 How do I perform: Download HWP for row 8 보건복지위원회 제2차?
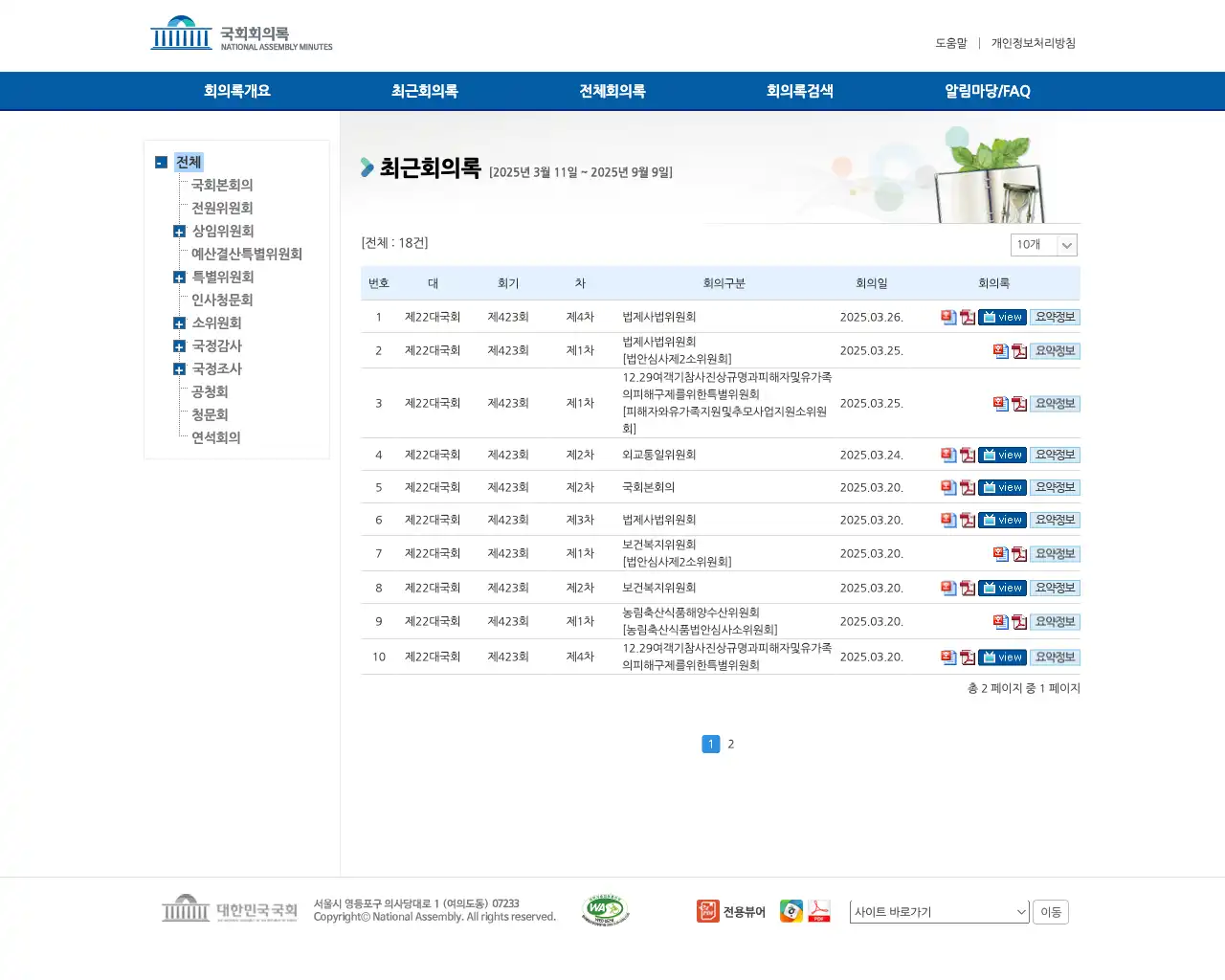click(948, 588)
